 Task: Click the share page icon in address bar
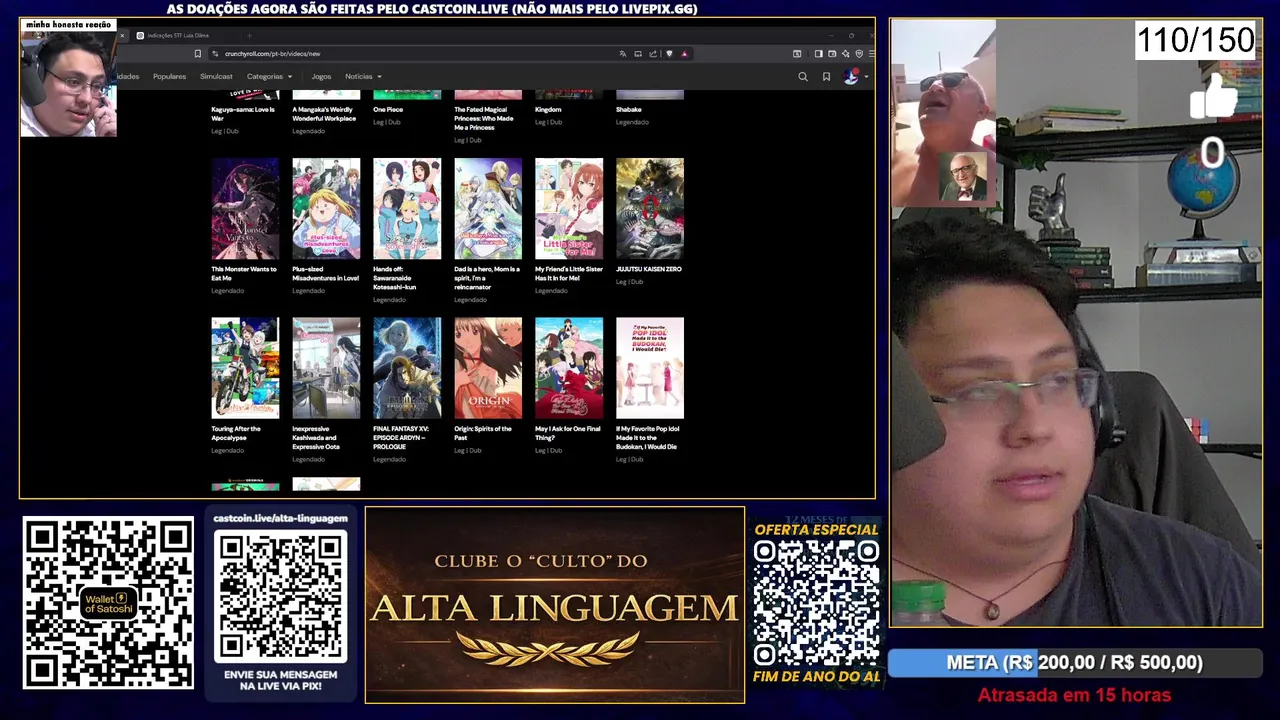pyautogui.click(x=653, y=54)
